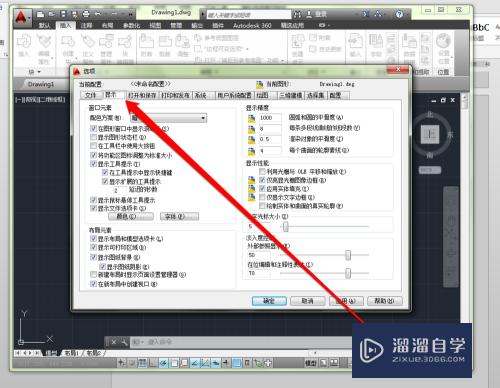Click the Save quick-access icon
The image size is (500, 388).
(63, 14)
